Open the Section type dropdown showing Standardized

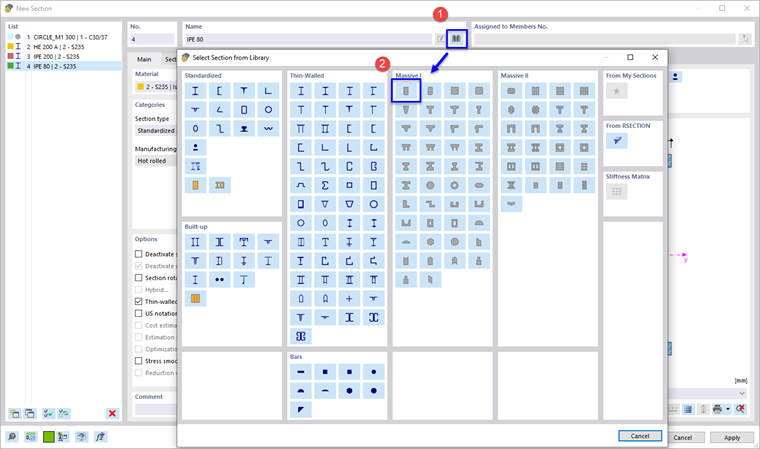click(x=156, y=131)
